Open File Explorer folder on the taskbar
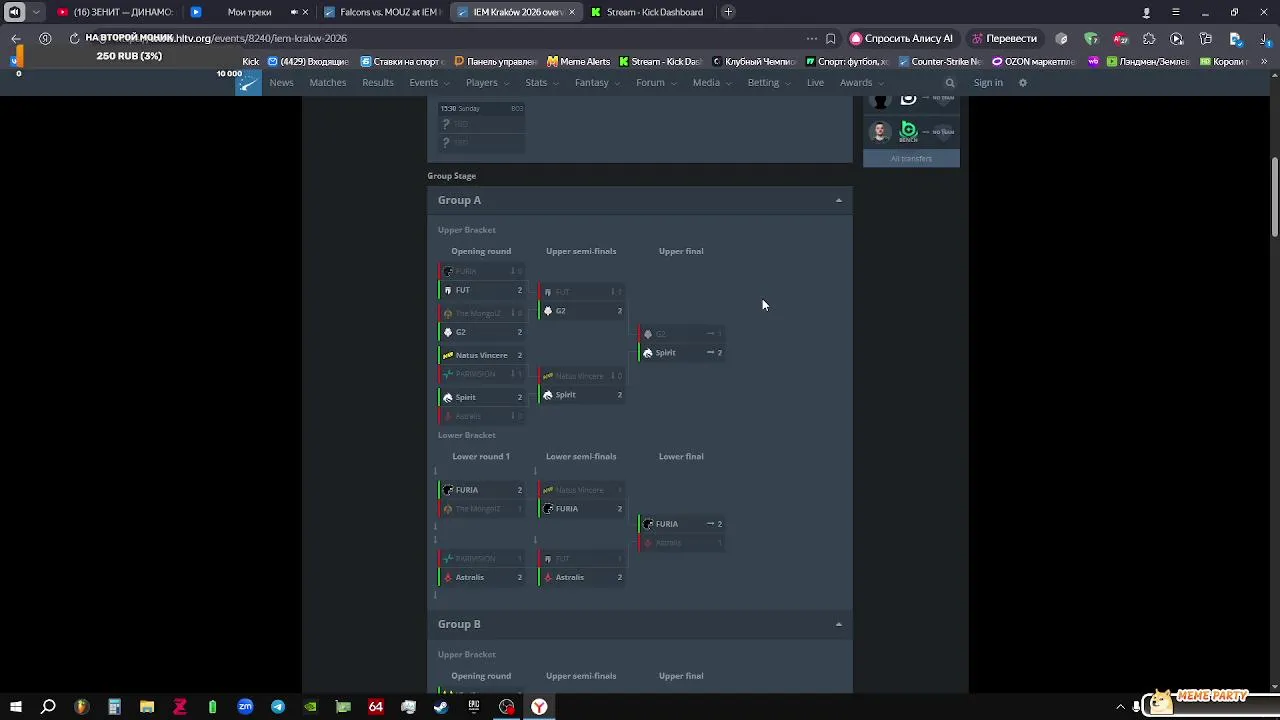Image resolution: width=1280 pixels, height=720 pixels. (x=147, y=707)
